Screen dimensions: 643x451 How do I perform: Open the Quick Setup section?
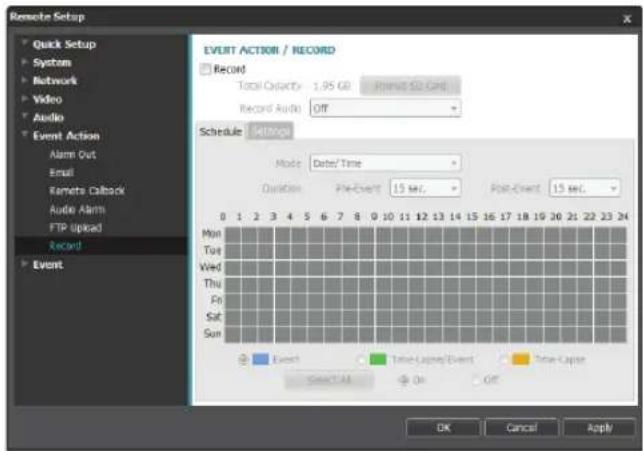64,44
